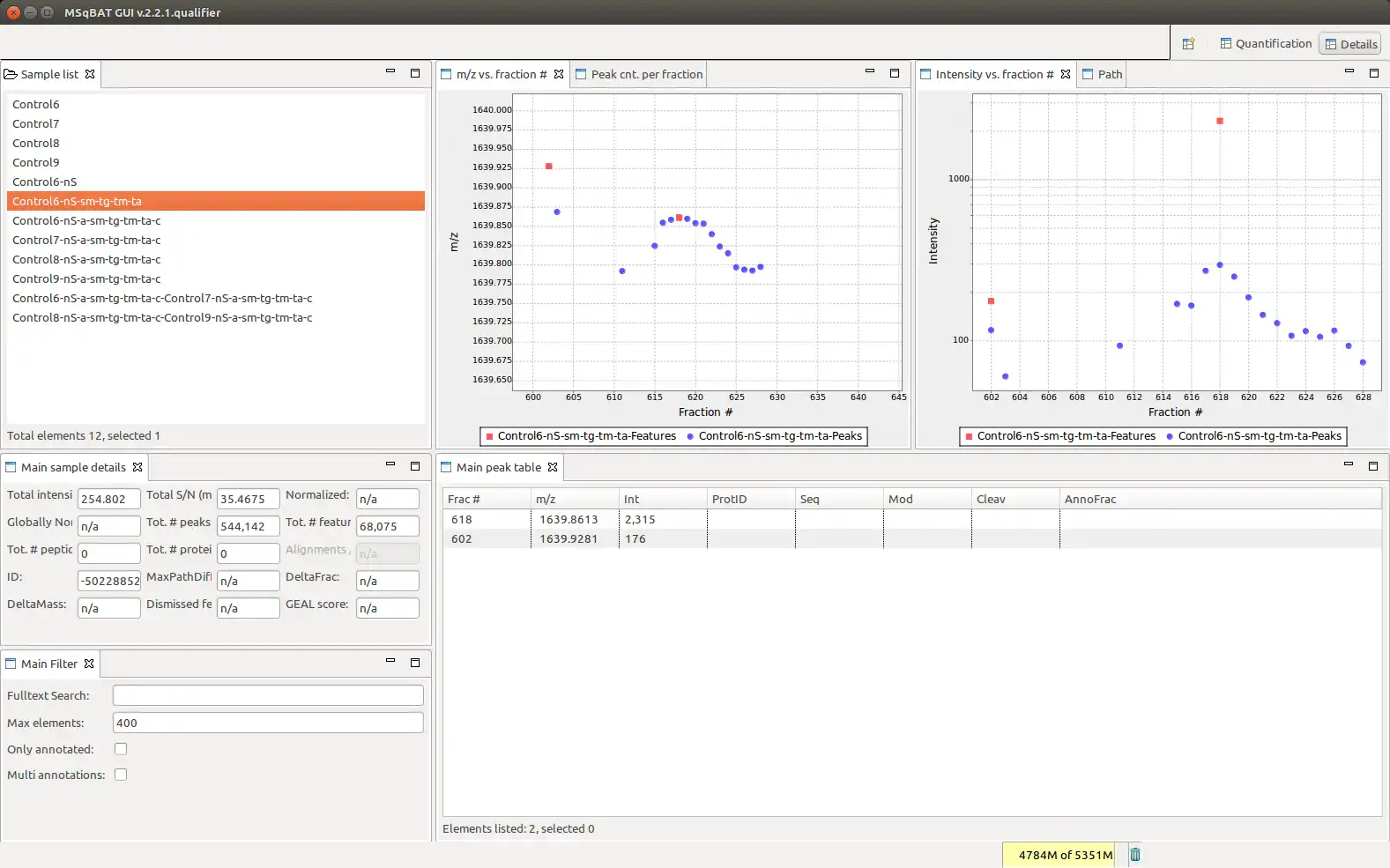This screenshot has height=868, width=1390.
Task: Click red Features legend swatch in m/z chart
Action: point(489,436)
